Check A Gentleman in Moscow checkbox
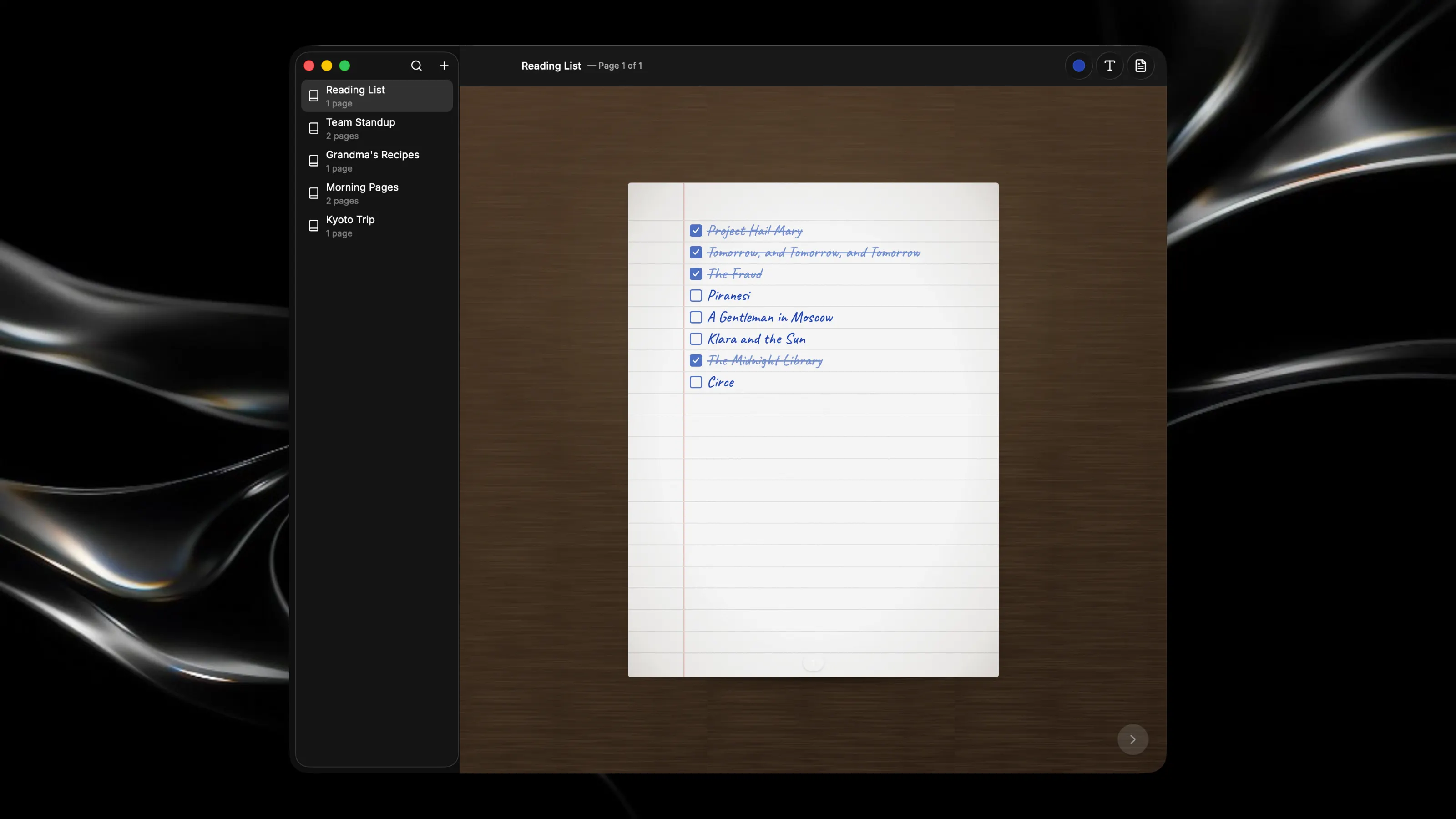Image resolution: width=1456 pixels, height=819 pixels. pyautogui.click(x=696, y=317)
